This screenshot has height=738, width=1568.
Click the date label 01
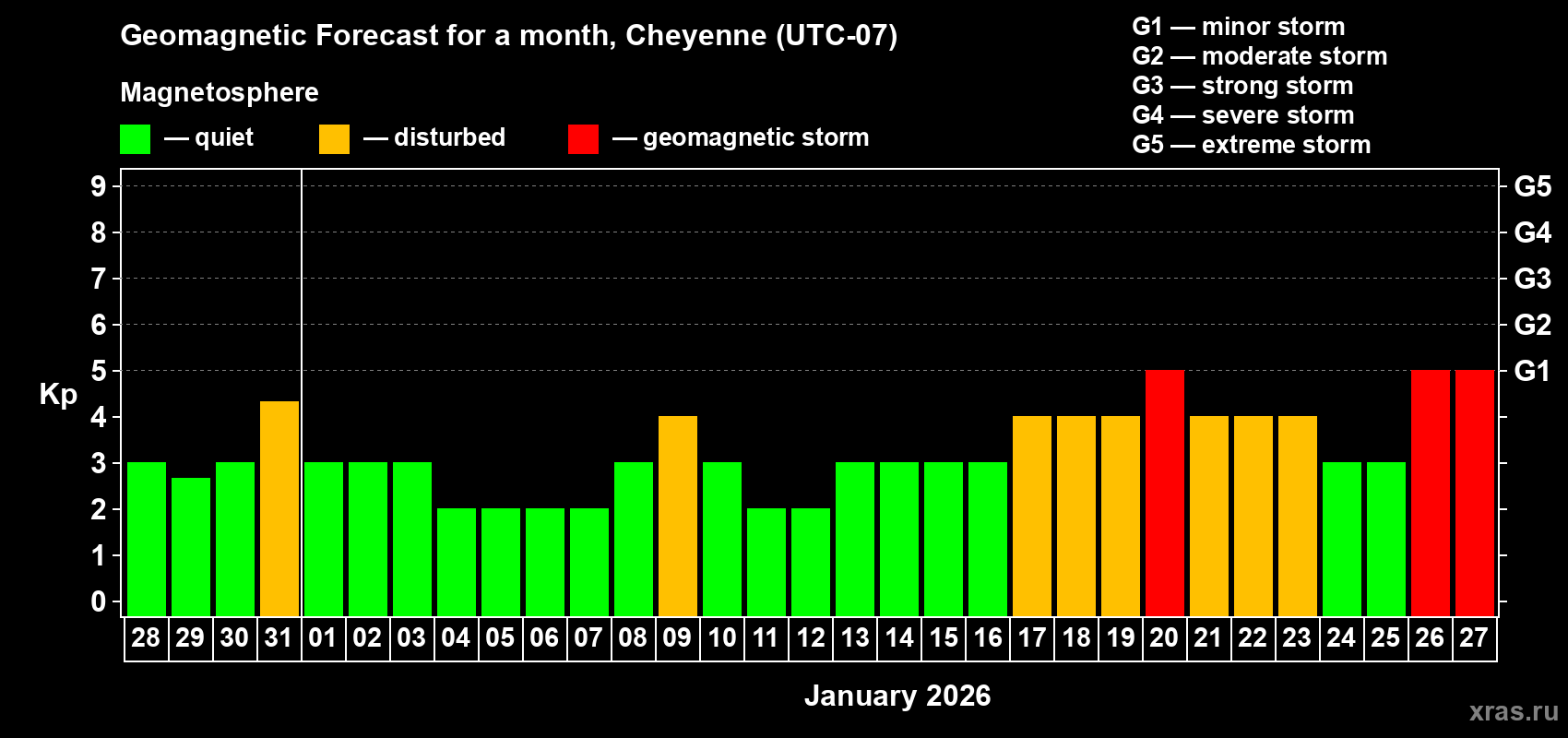pyautogui.click(x=323, y=637)
